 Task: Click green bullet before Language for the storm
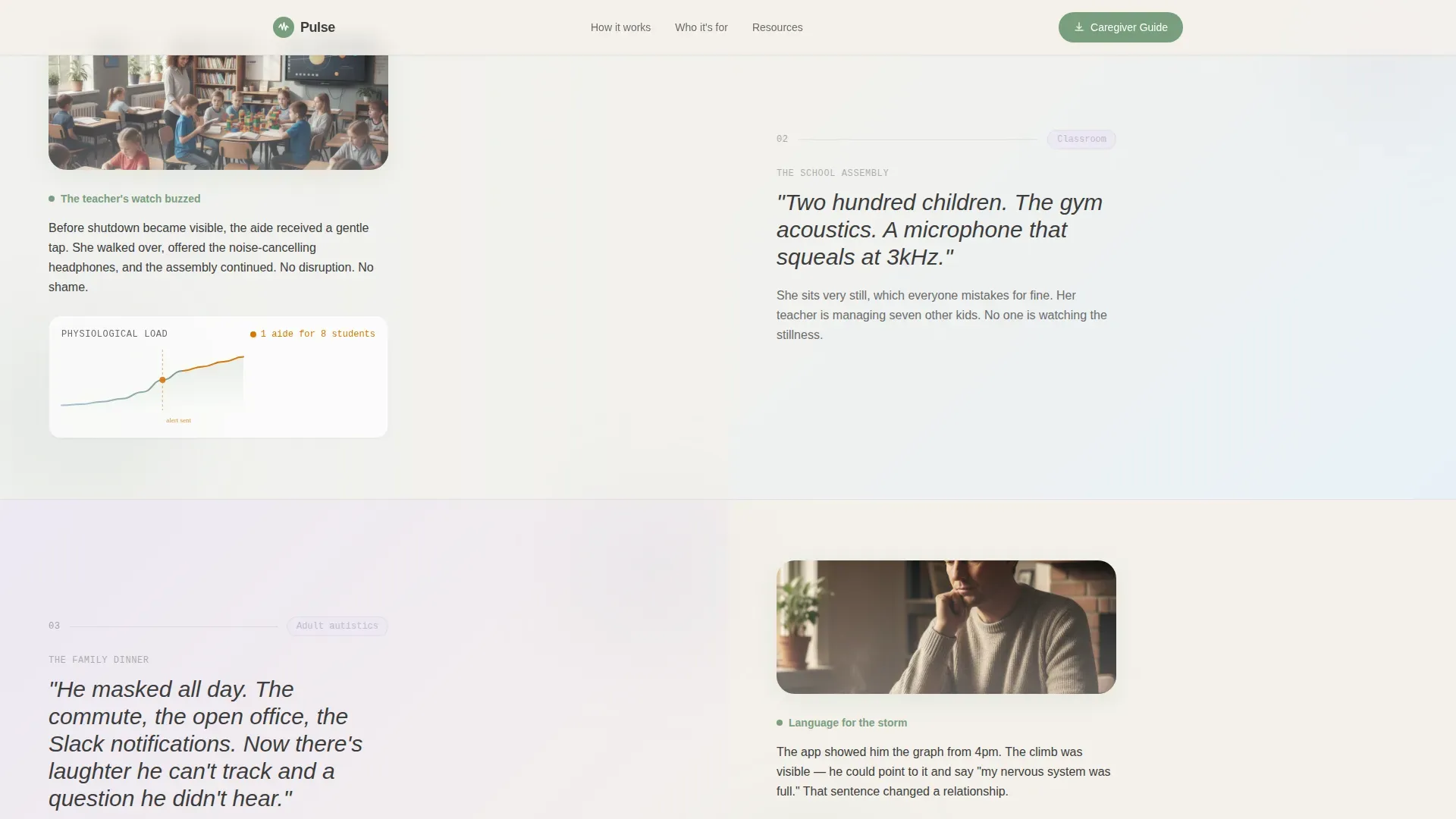coord(780,723)
